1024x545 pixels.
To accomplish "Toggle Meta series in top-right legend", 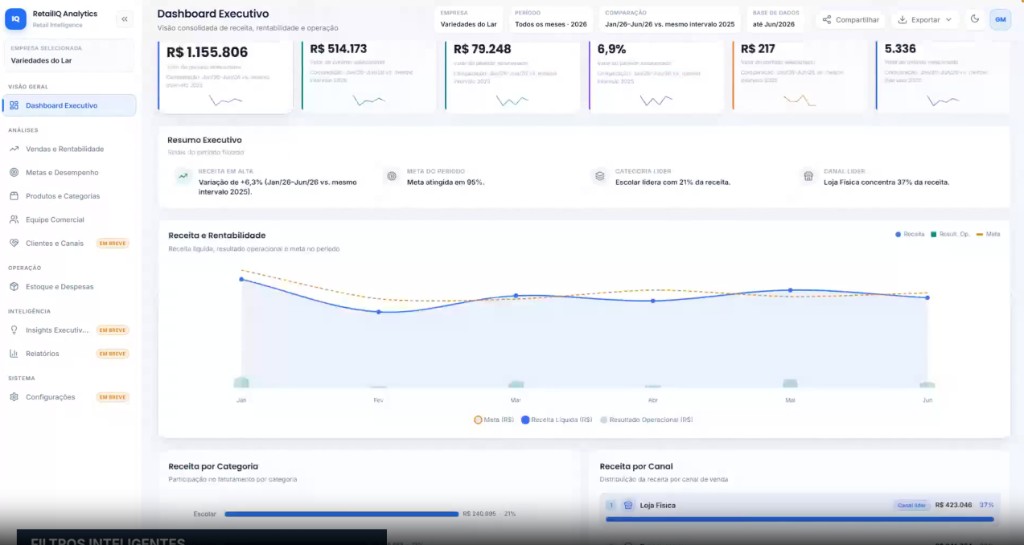I will click(988, 234).
